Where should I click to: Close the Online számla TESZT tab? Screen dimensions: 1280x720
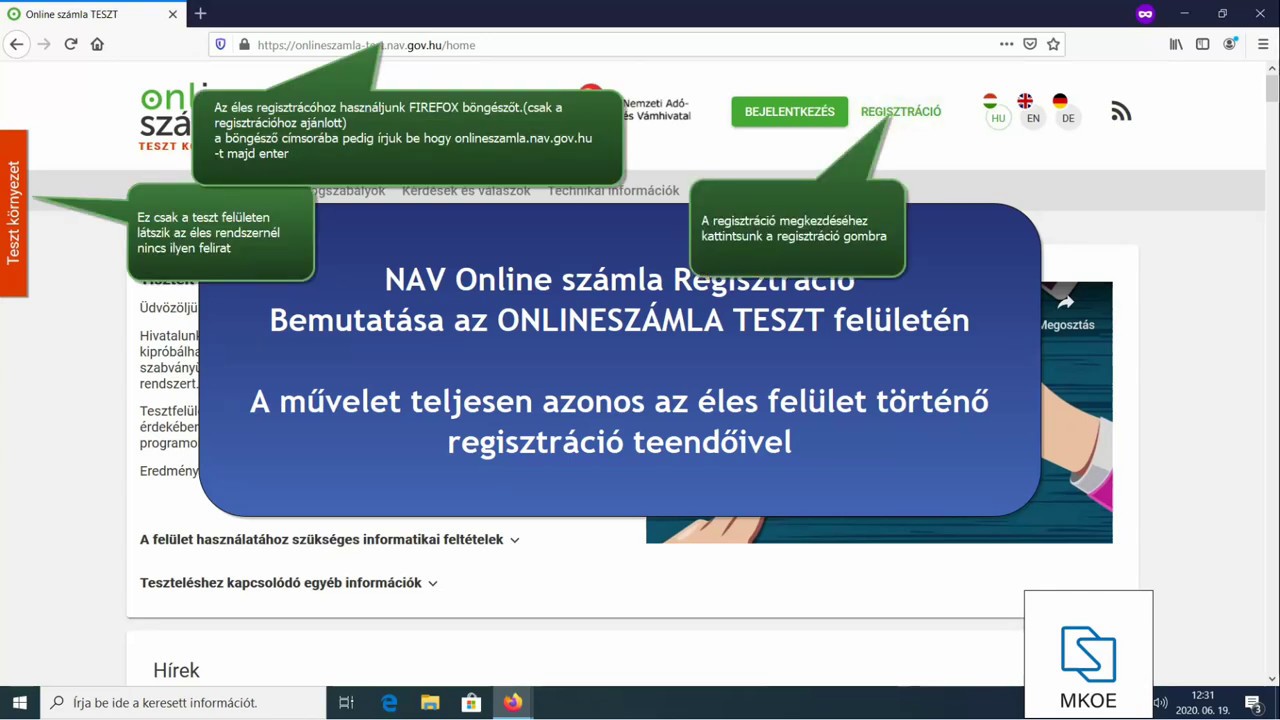[172, 14]
